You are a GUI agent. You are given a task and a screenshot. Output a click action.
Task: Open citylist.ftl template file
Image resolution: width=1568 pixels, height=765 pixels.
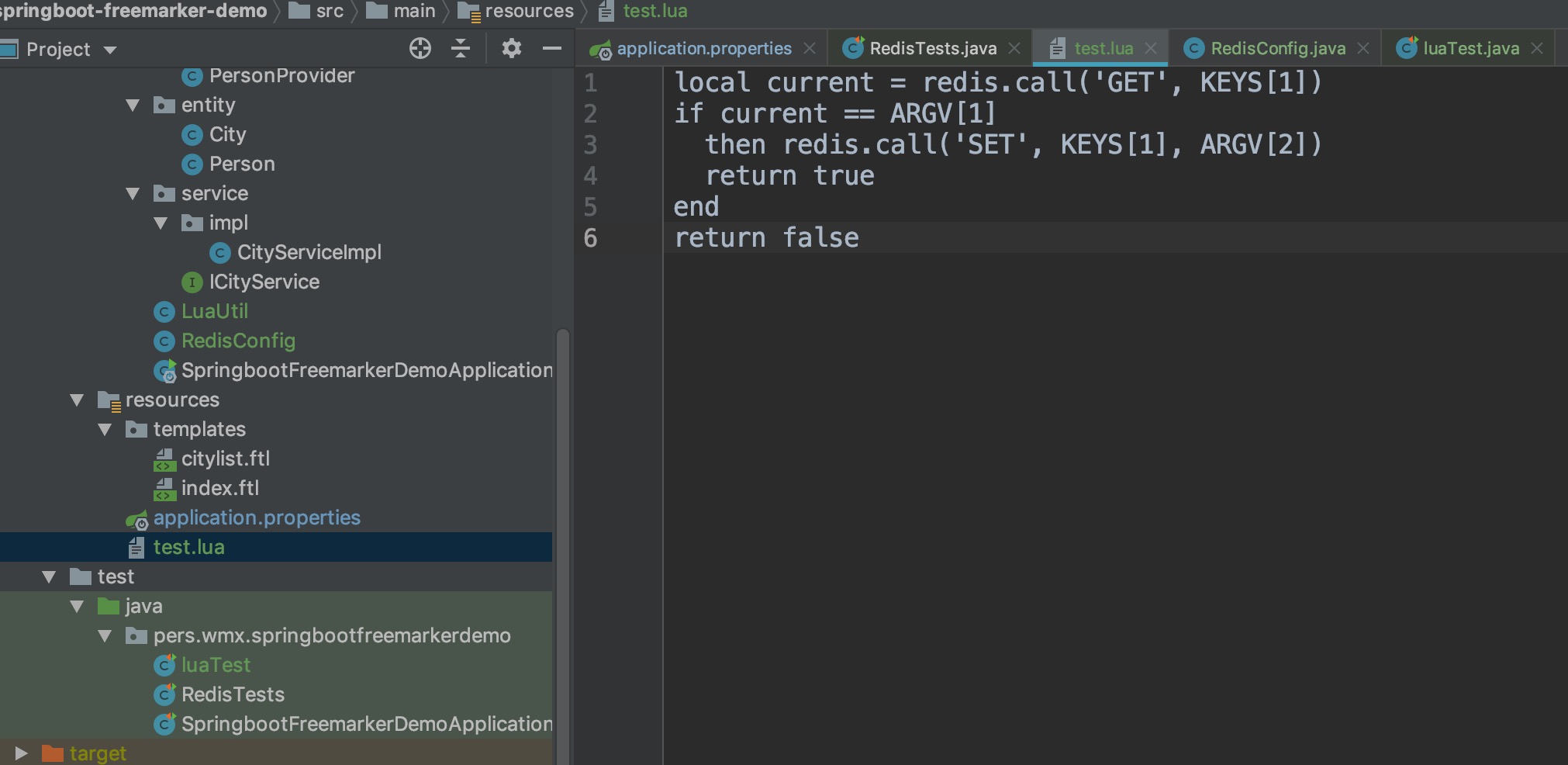tap(225, 459)
